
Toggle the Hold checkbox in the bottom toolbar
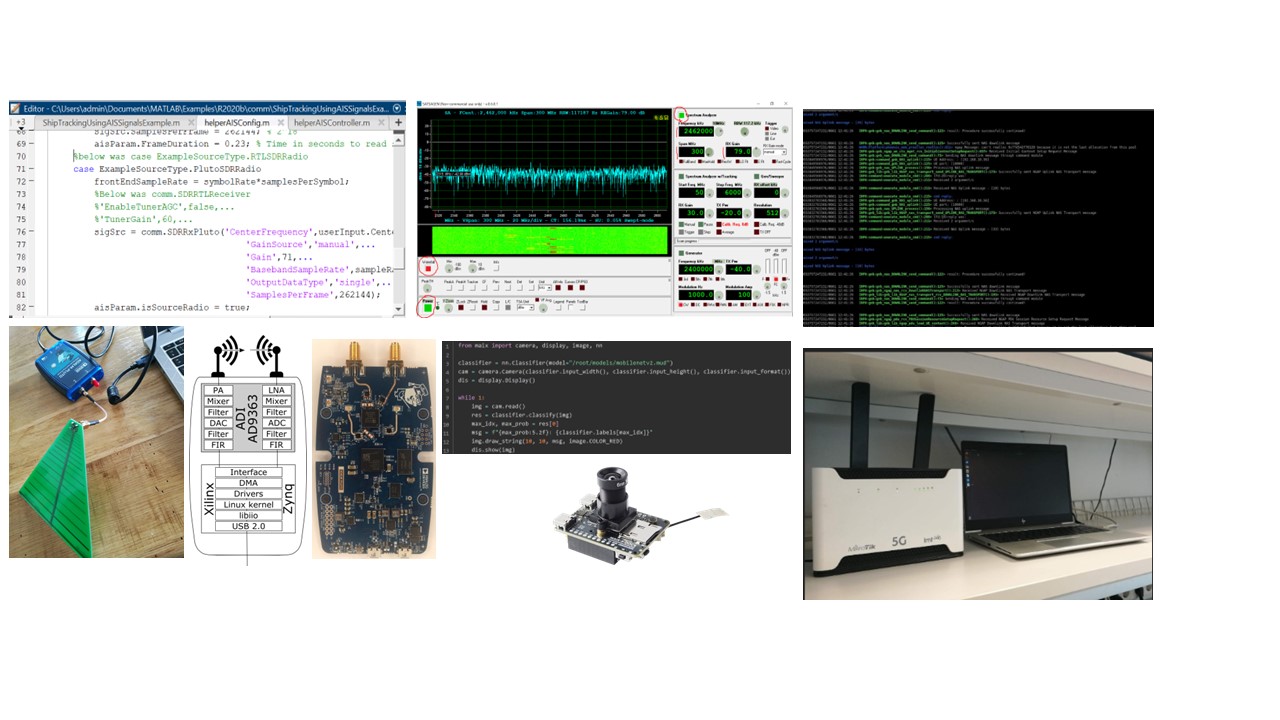485,307
